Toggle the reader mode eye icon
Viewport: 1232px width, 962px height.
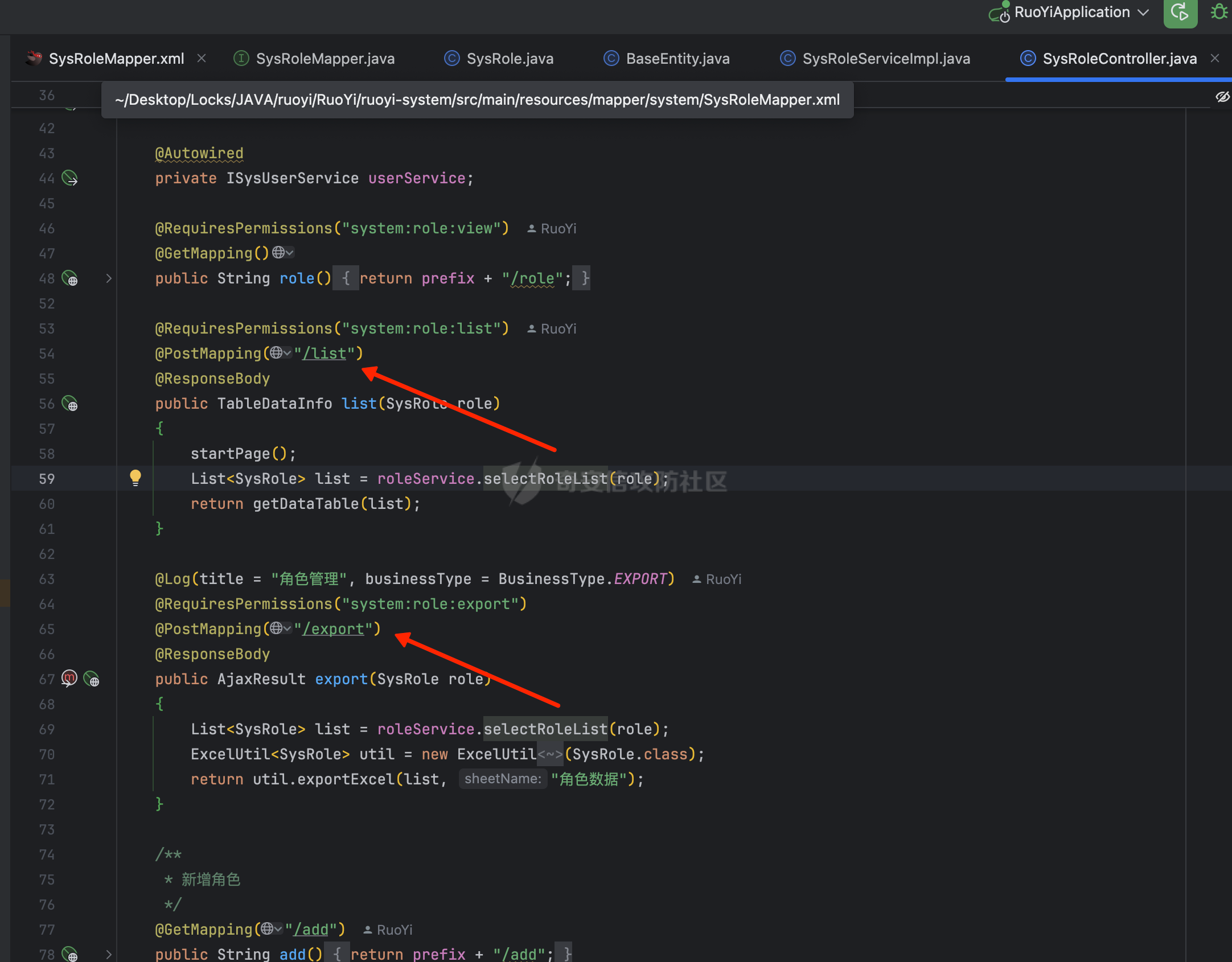click(x=1222, y=97)
